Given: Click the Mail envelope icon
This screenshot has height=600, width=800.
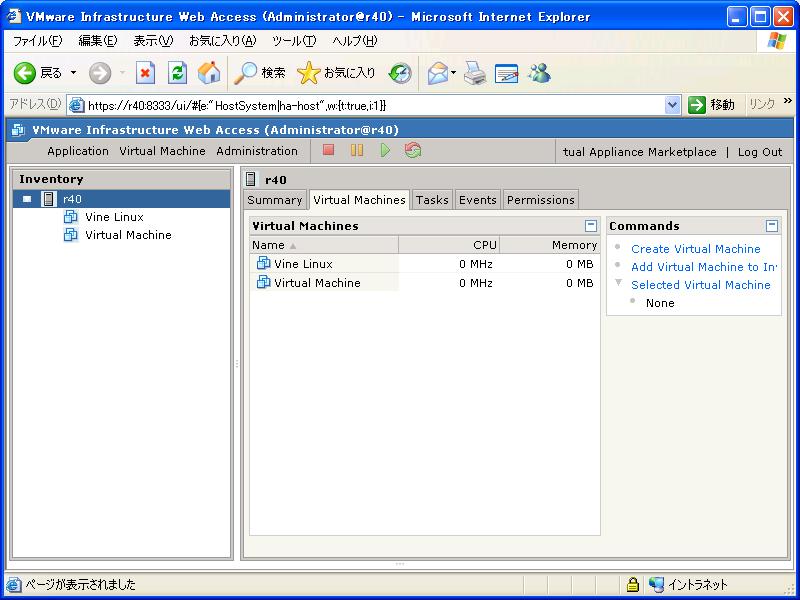Looking at the screenshot, I should tap(438, 73).
